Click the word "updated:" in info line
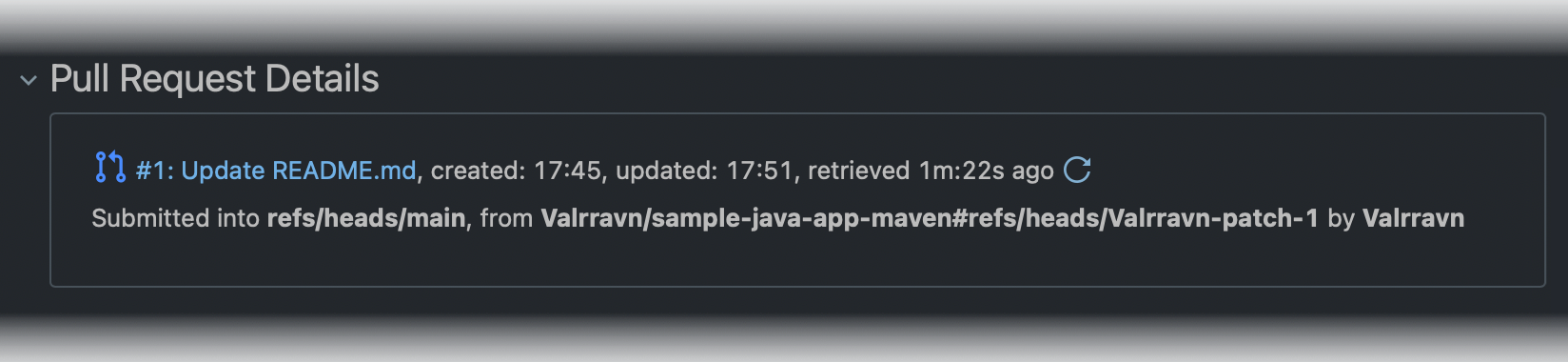Image resolution: width=1568 pixels, height=362 pixels. click(x=667, y=171)
